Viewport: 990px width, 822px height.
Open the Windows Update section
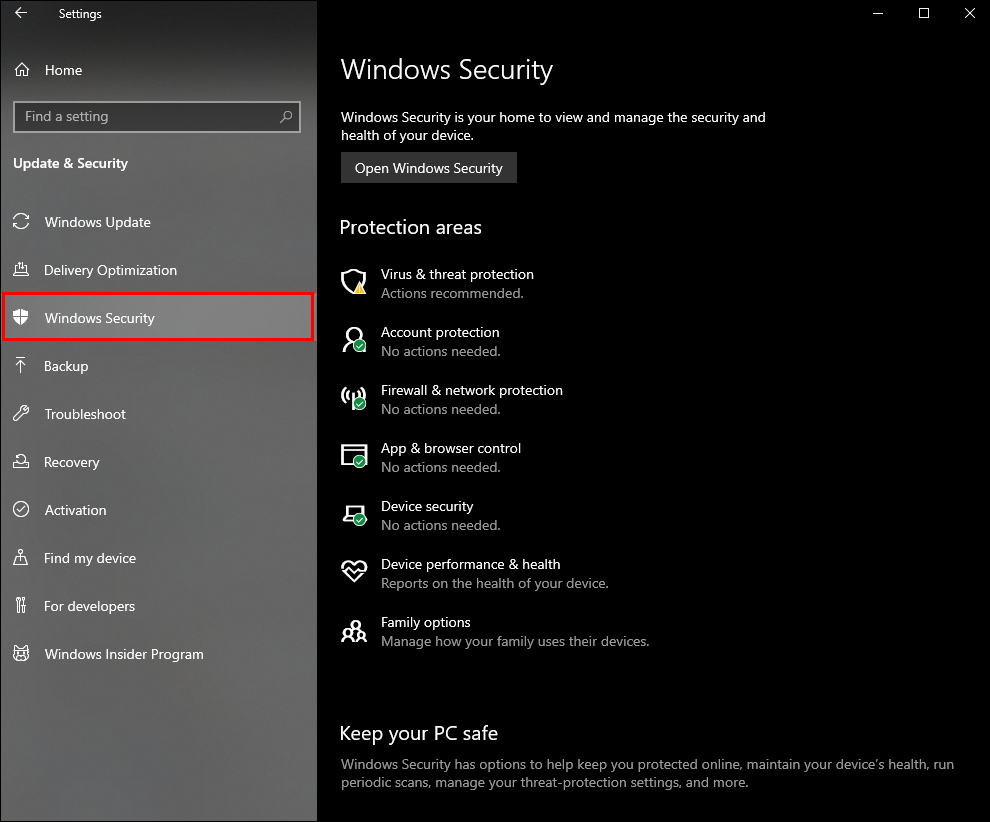(x=97, y=222)
